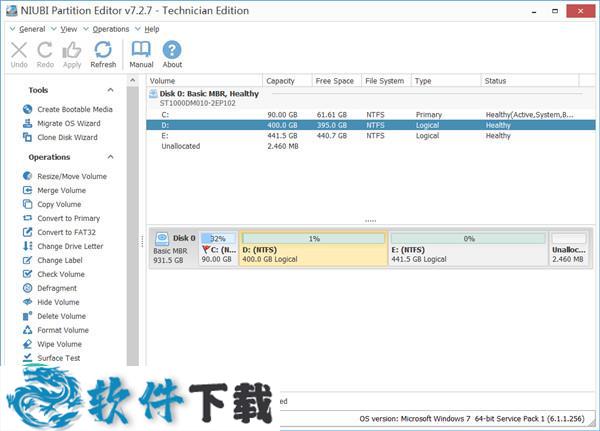The height and width of the screenshot is (431, 600).
Task: Click the sidebar scroll up arrow
Action: (133, 80)
